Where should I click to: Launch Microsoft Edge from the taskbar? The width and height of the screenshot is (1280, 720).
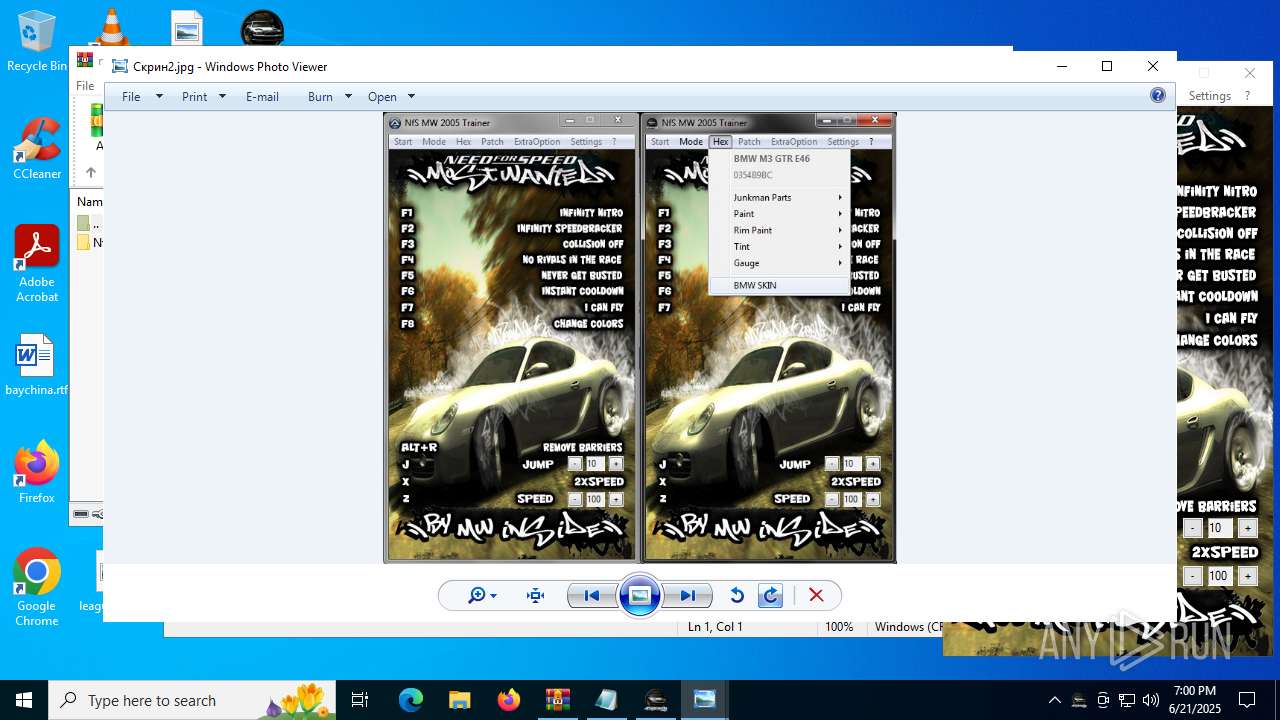[411, 700]
